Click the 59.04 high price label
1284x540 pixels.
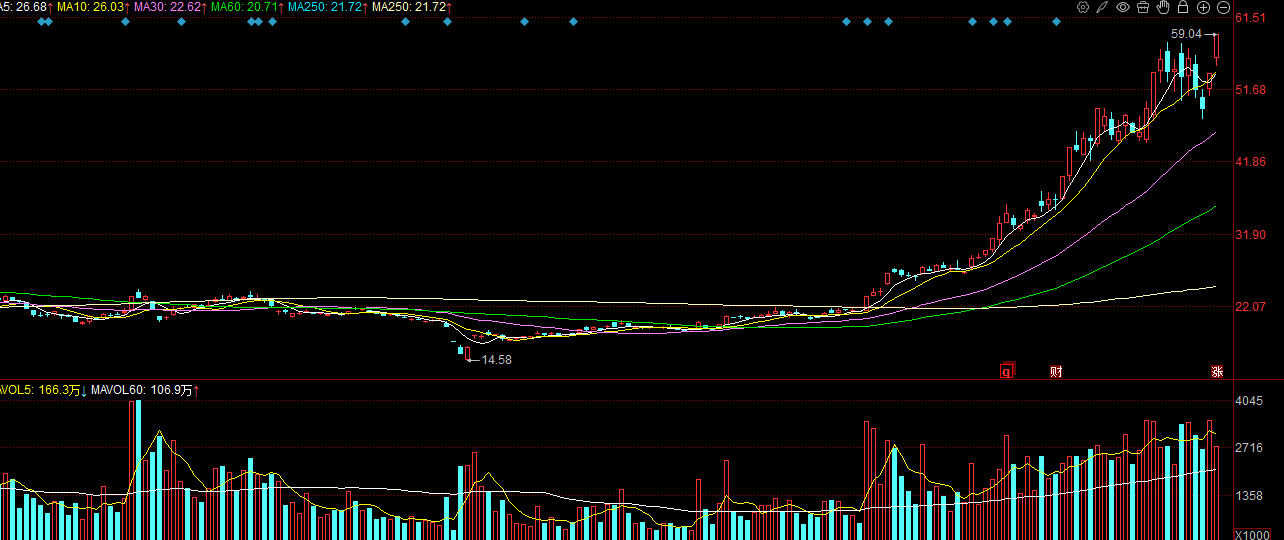click(x=1186, y=34)
